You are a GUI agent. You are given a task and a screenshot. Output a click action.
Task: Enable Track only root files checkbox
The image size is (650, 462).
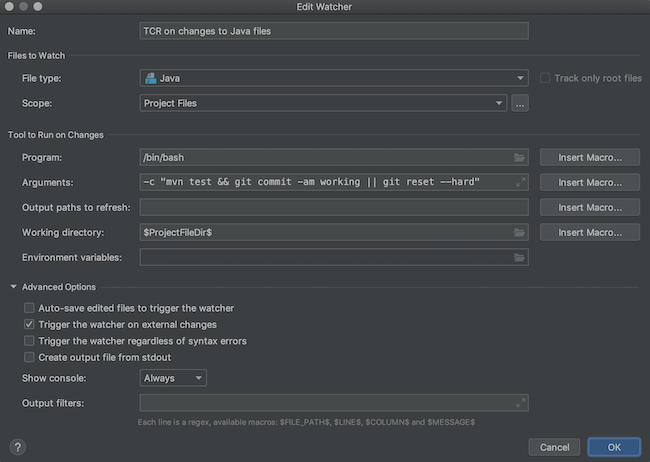pyautogui.click(x=545, y=78)
